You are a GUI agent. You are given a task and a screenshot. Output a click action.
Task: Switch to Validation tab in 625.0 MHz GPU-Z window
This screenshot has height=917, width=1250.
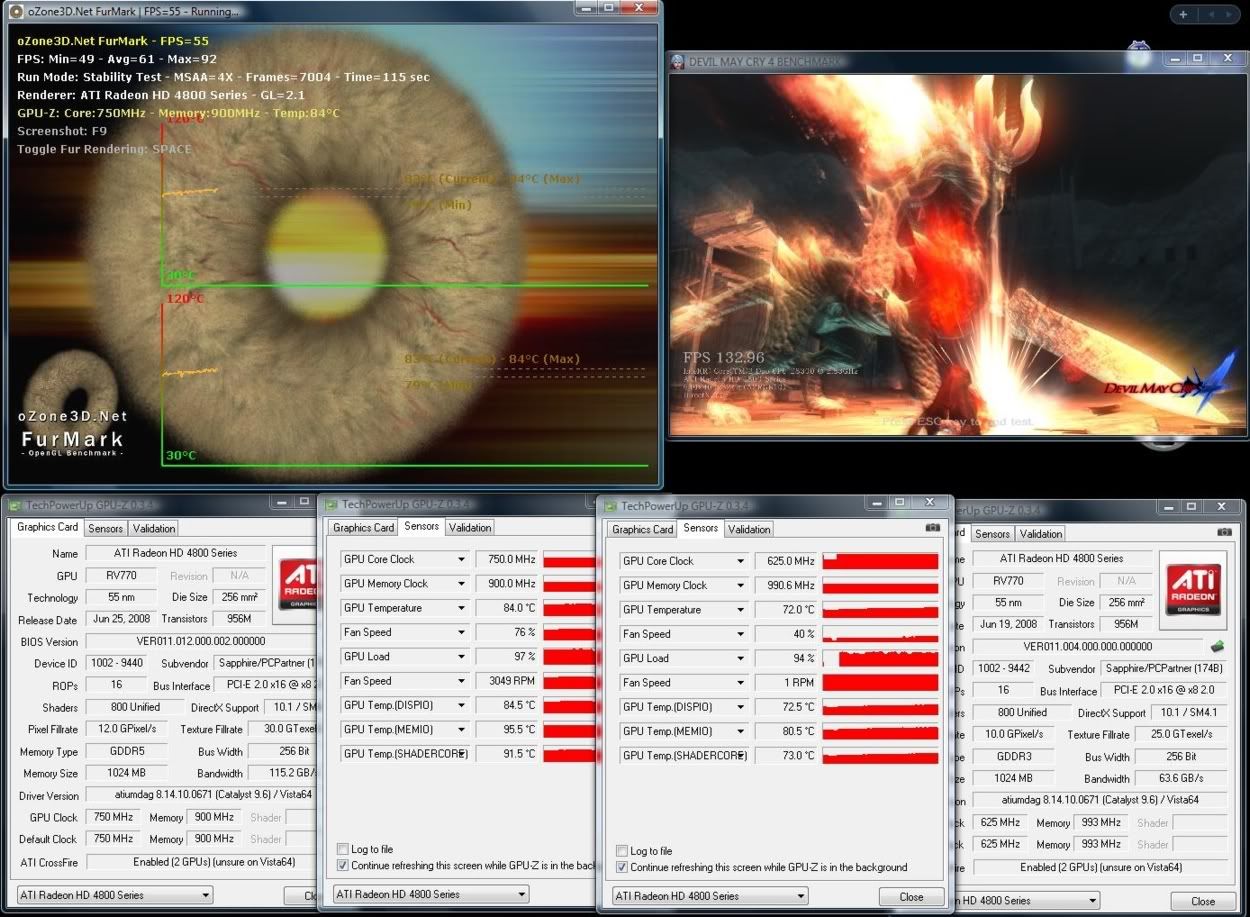click(749, 529)
